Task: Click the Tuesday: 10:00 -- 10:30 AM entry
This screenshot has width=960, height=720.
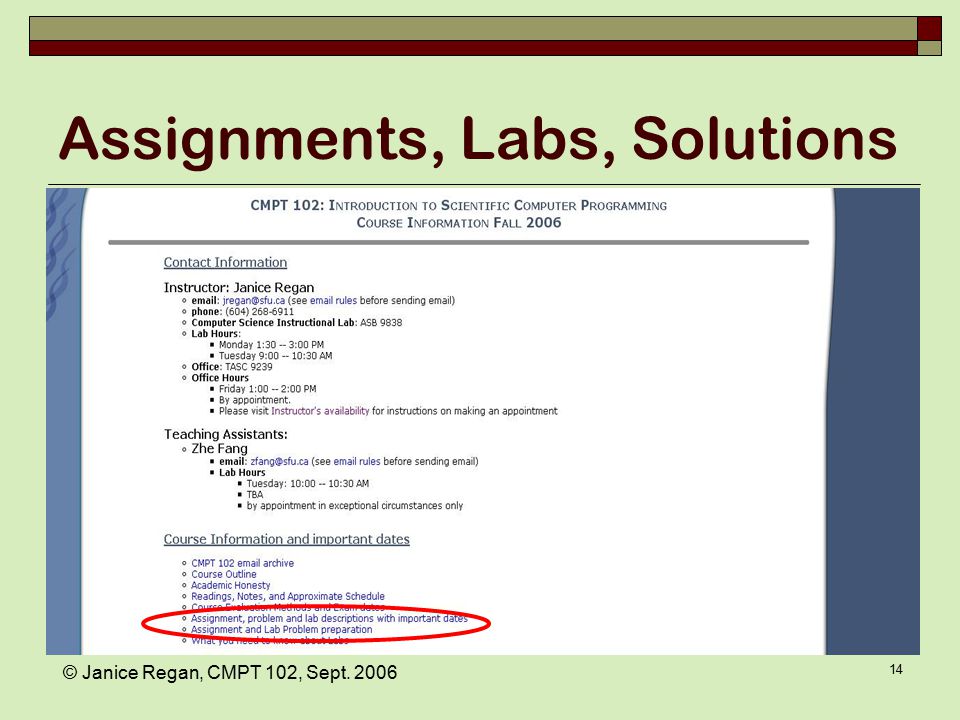Action: tap(307, 484)
